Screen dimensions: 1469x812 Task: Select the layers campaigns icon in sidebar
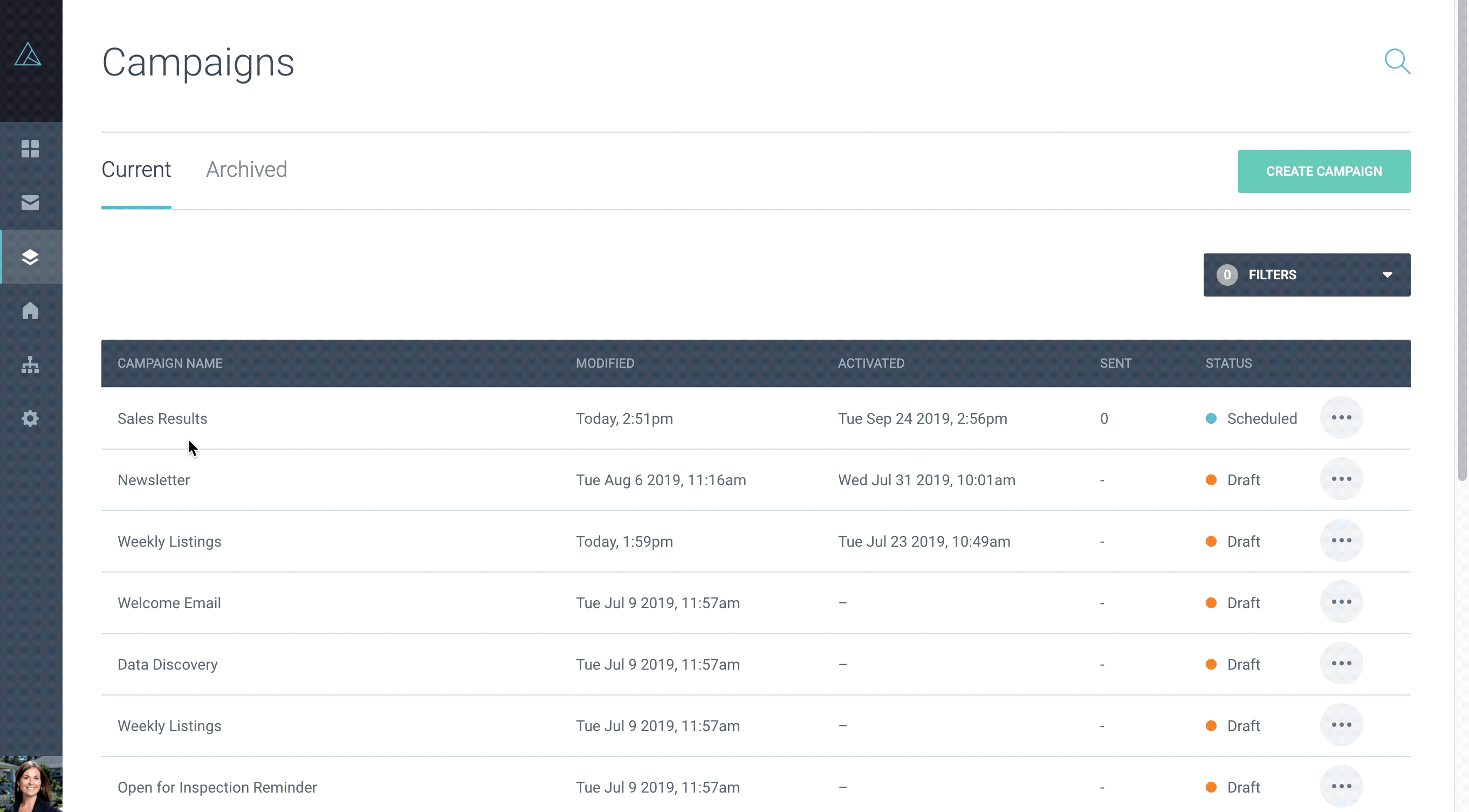pyautogui.click(x=30, y=257)
